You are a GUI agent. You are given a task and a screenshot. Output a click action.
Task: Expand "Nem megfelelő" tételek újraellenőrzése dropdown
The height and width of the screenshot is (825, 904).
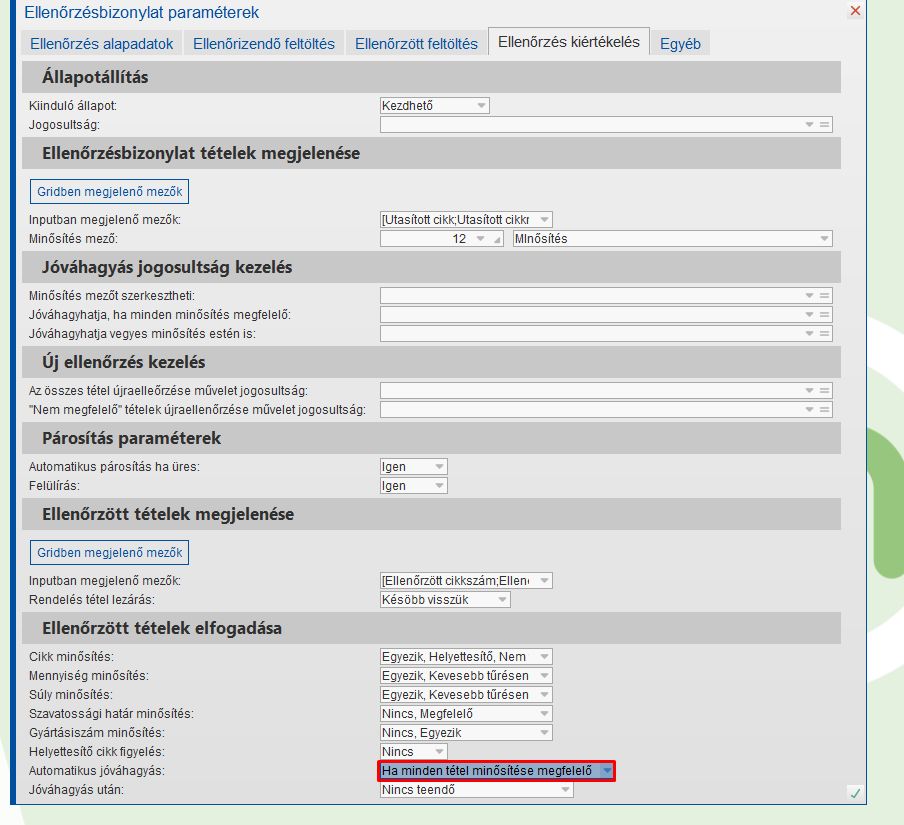(x=809, y=410)
